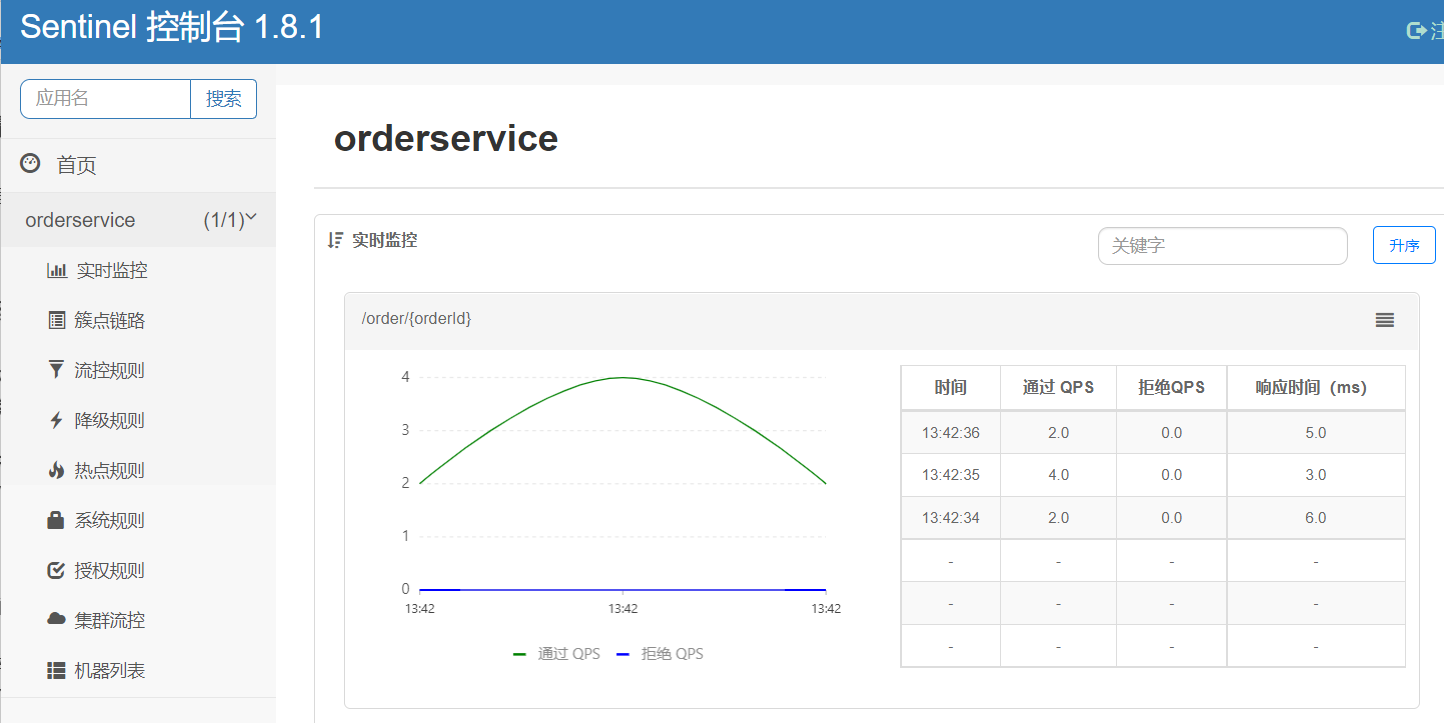
Task: Click the 3.0 response time cell
Action: pos(1316,475)
